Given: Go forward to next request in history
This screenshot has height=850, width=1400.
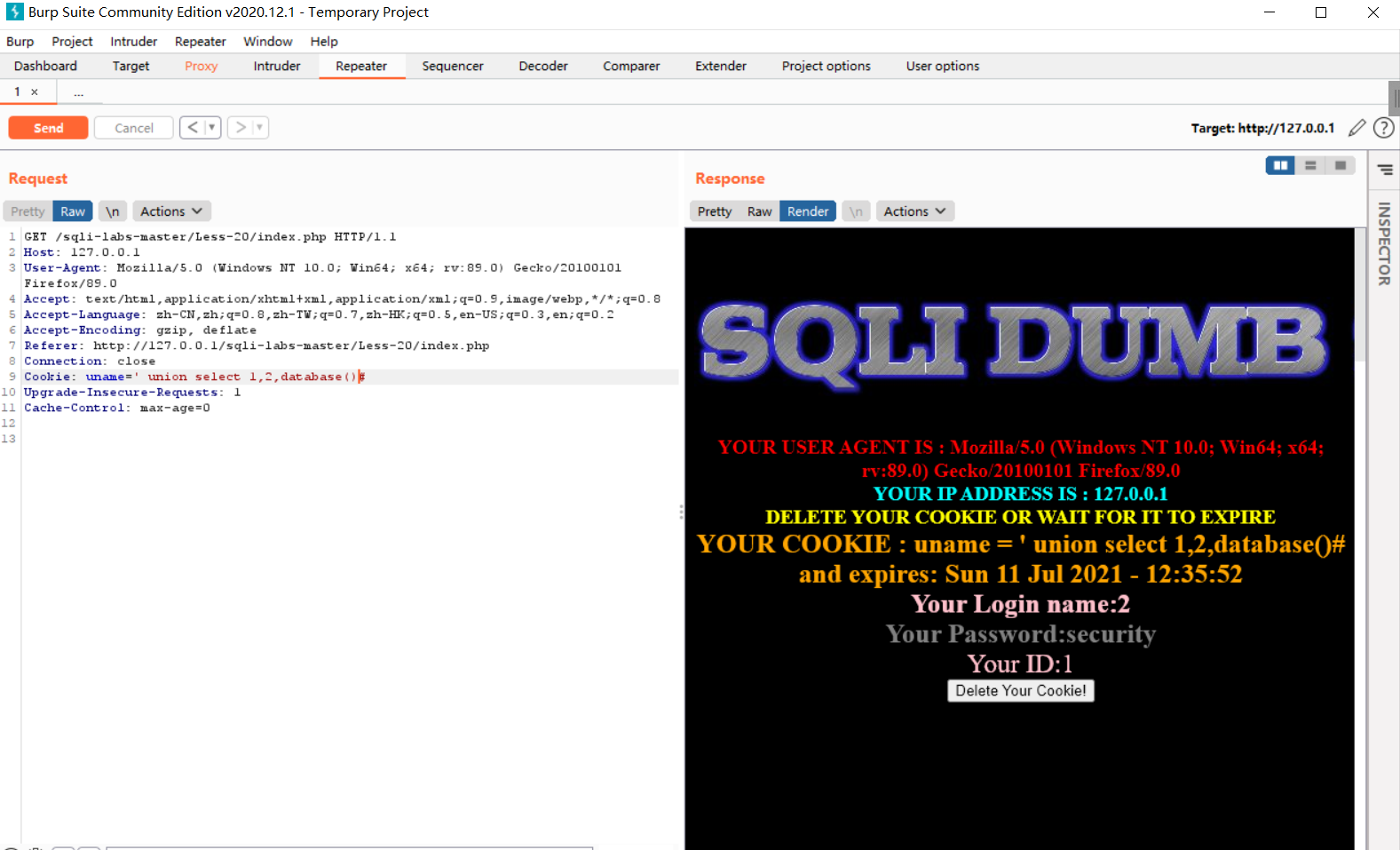Looking at the screenshot, I should pos(241,128).
